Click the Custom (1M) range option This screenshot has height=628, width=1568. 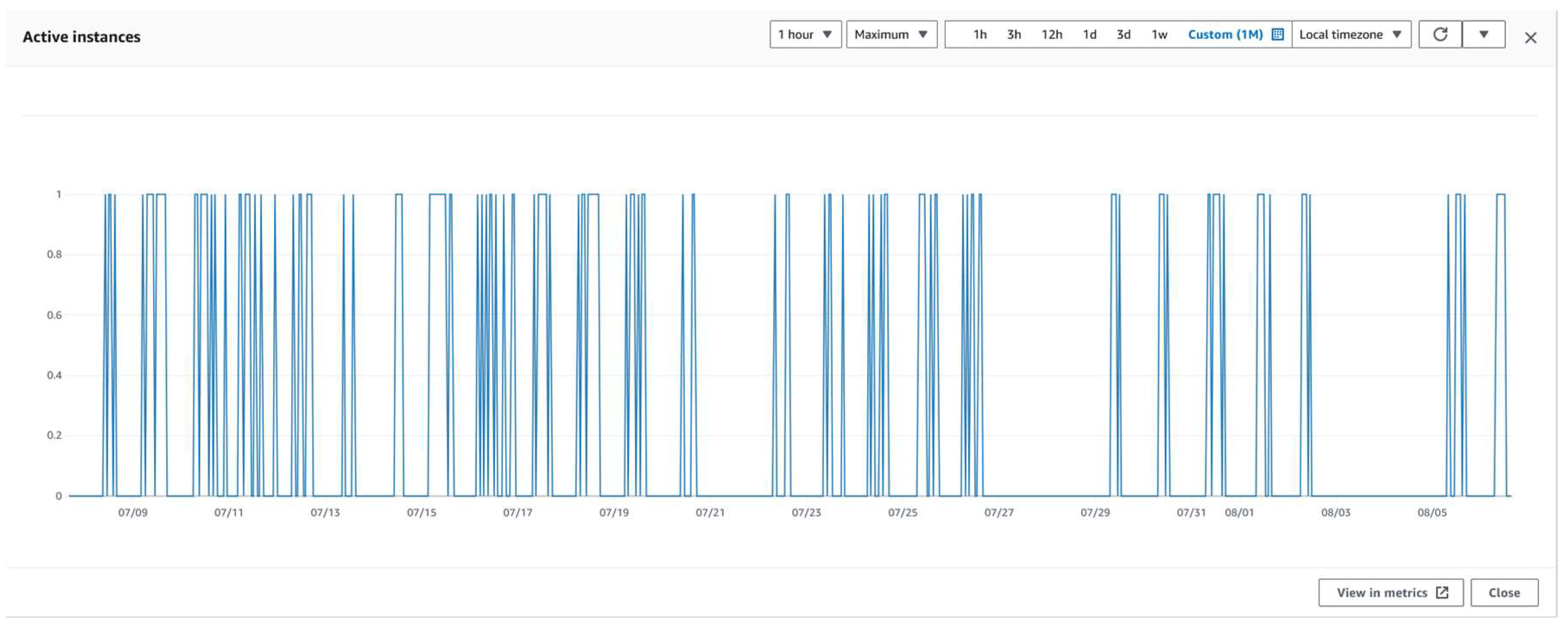(x=1225, y=35)
